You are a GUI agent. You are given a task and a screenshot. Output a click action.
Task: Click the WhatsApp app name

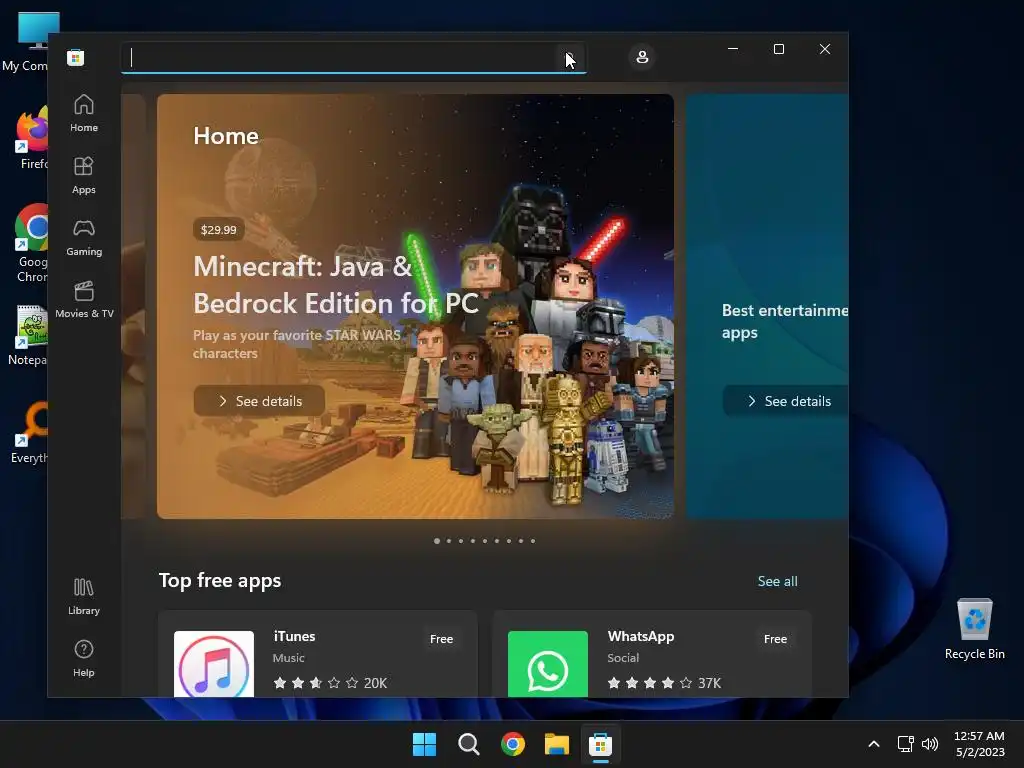tap(641, 636)
